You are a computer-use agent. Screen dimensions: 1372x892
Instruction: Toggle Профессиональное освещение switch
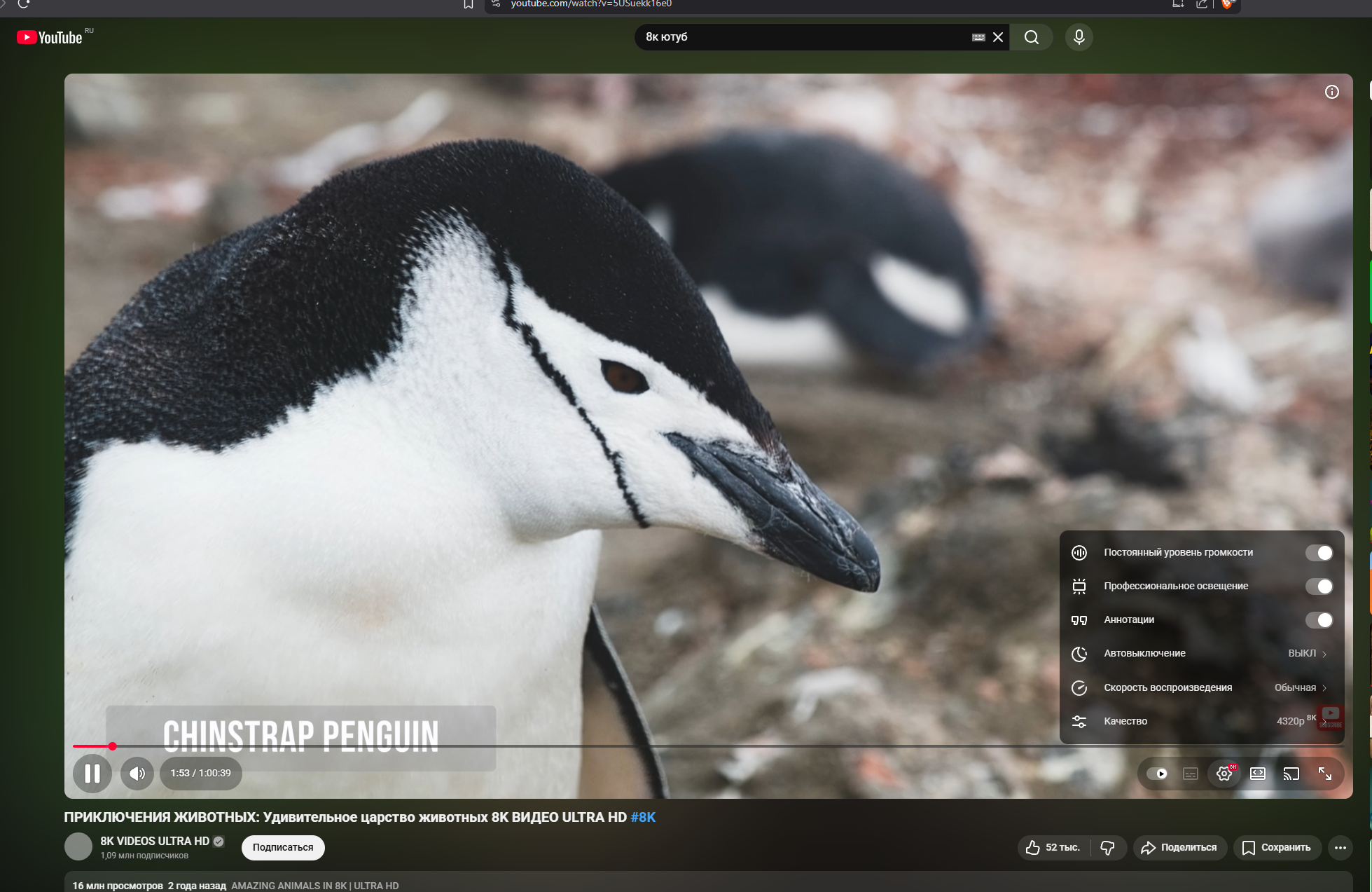[x=1319, y=586]
